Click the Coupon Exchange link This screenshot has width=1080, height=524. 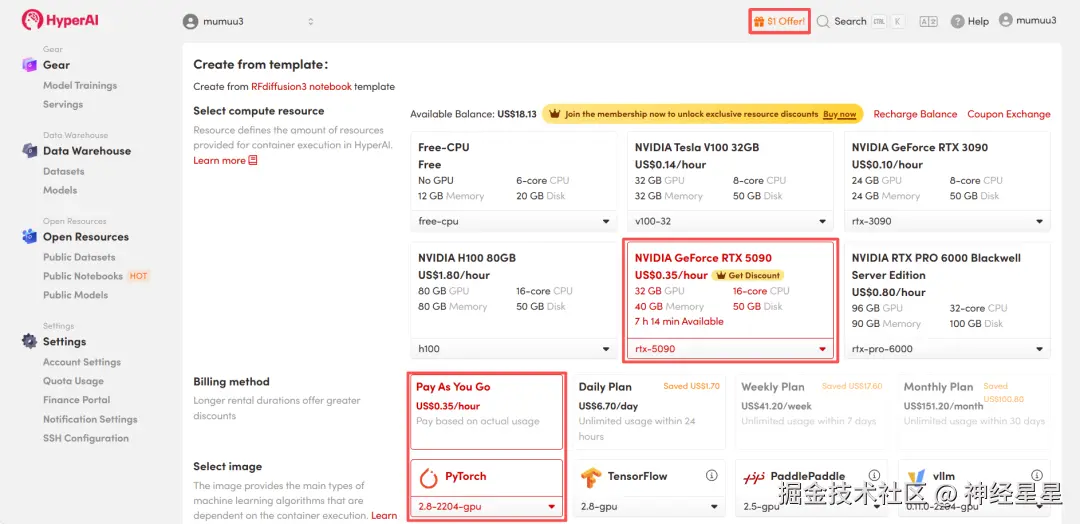1008,114
